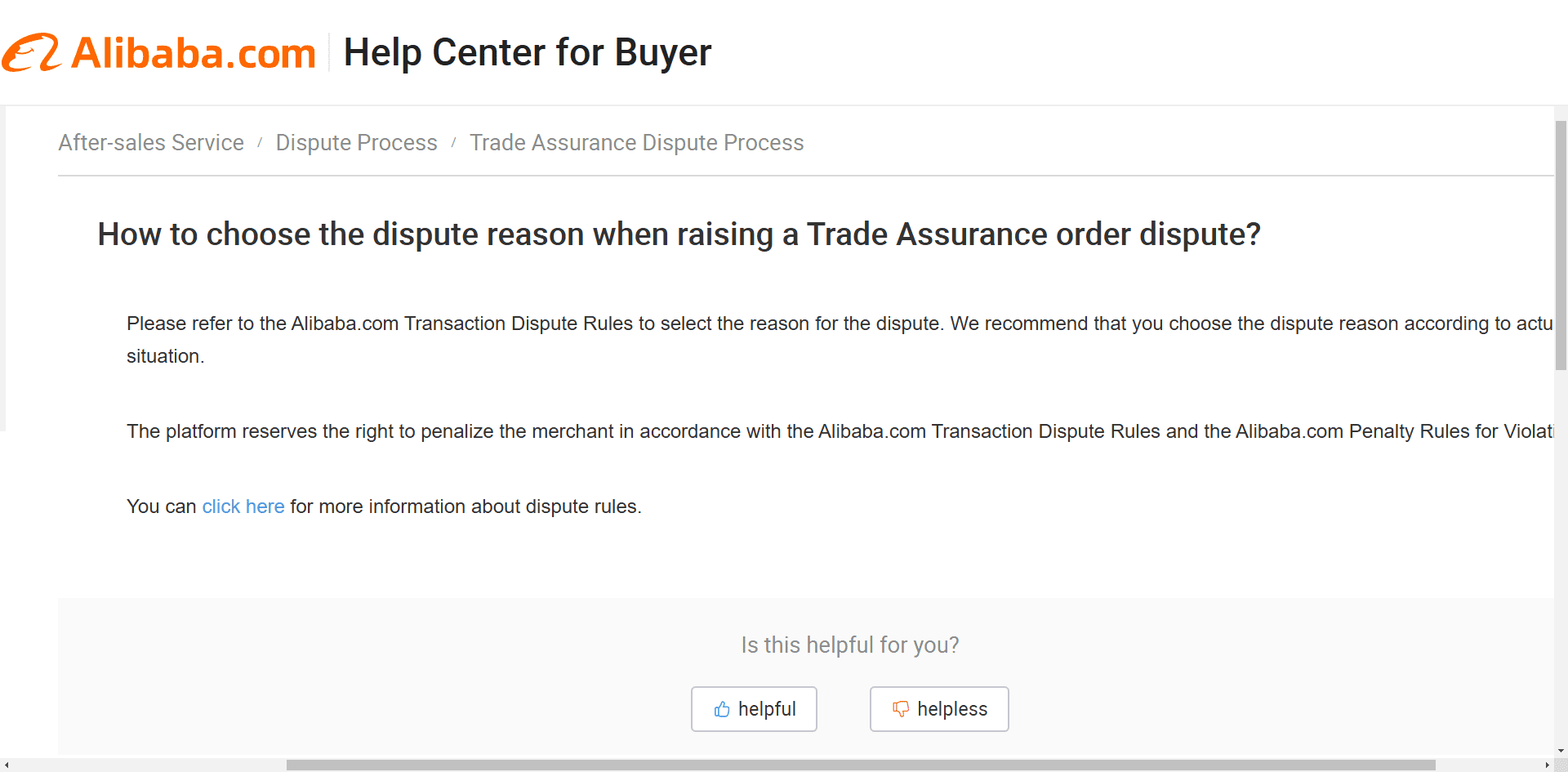The width and height of the screenshot is (1568, 772).
Task: Click the horizontal scrollbar thumb
Action: click(x=861, y=765)
